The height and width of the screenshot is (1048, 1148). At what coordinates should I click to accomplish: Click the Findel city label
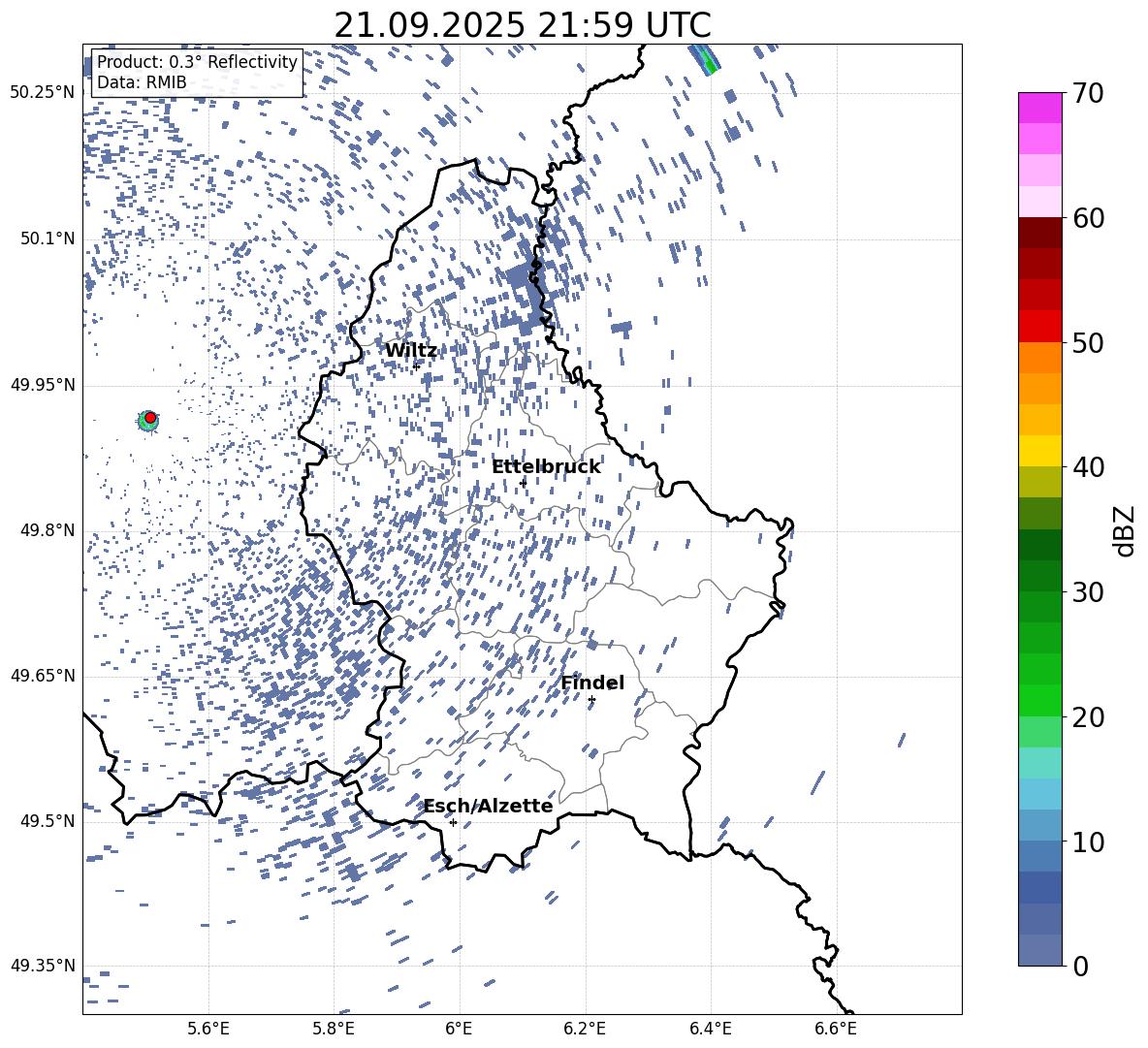[x=592, y=683]
